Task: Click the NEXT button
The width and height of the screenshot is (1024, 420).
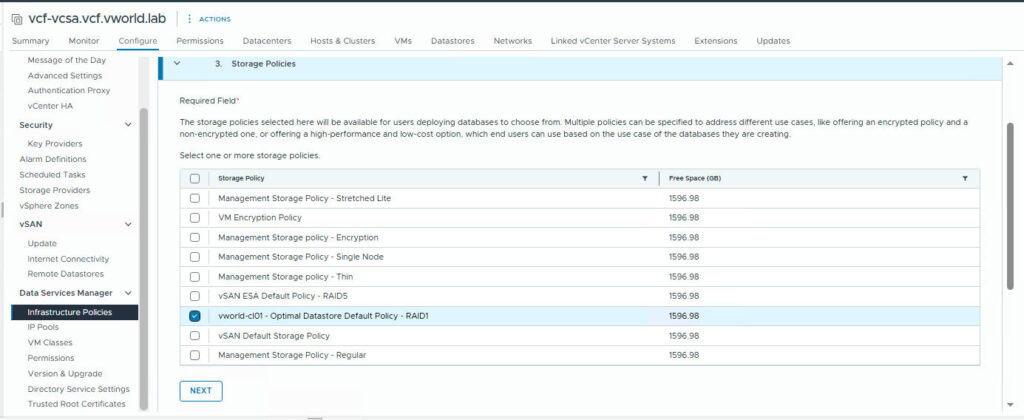Action: tap(201, 391)
